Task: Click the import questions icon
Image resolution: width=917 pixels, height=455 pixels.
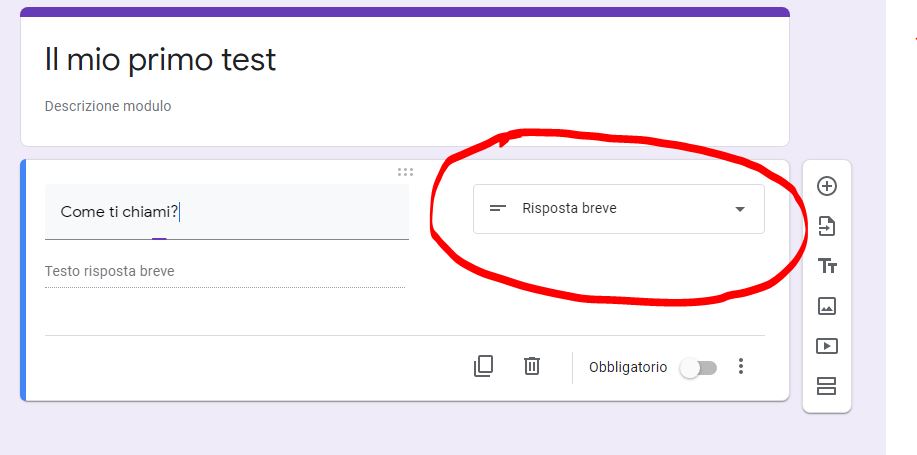Action: (827, 226)
